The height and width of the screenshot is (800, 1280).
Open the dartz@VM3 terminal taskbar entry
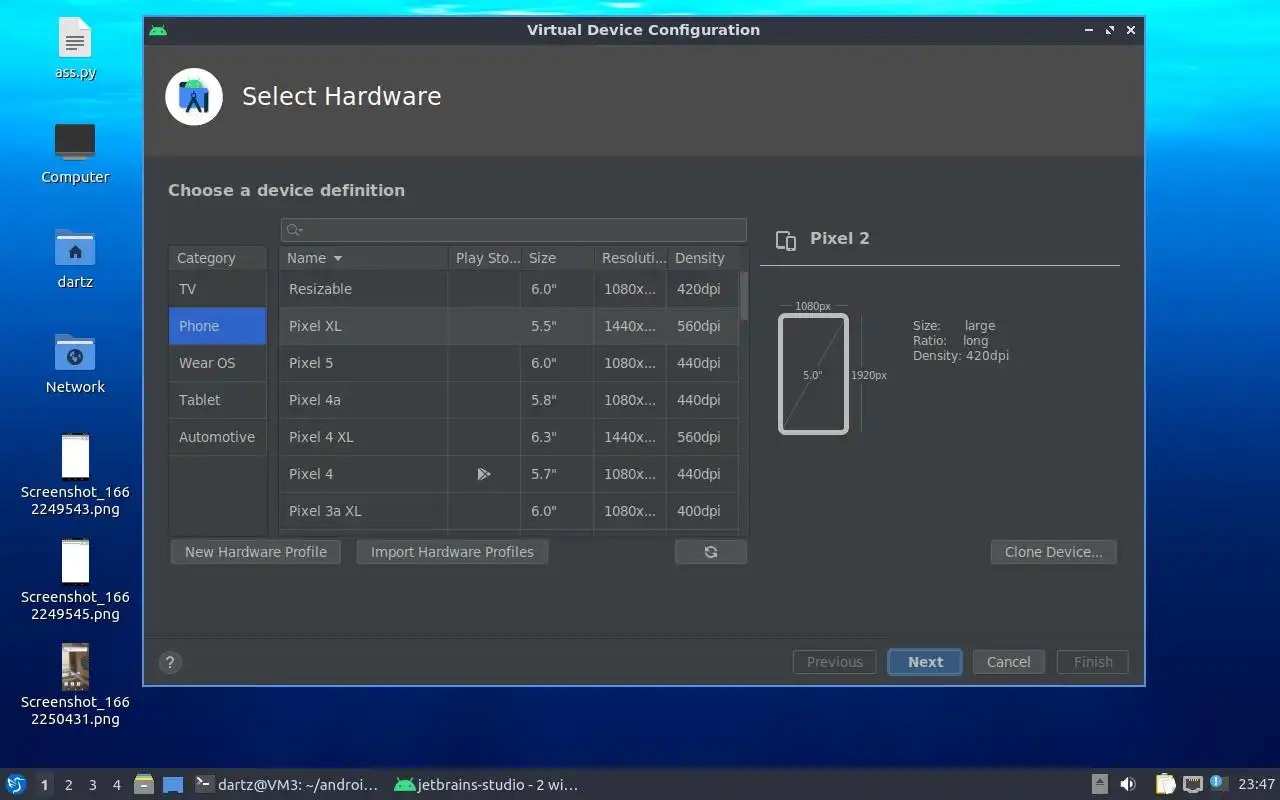(288, 785)
